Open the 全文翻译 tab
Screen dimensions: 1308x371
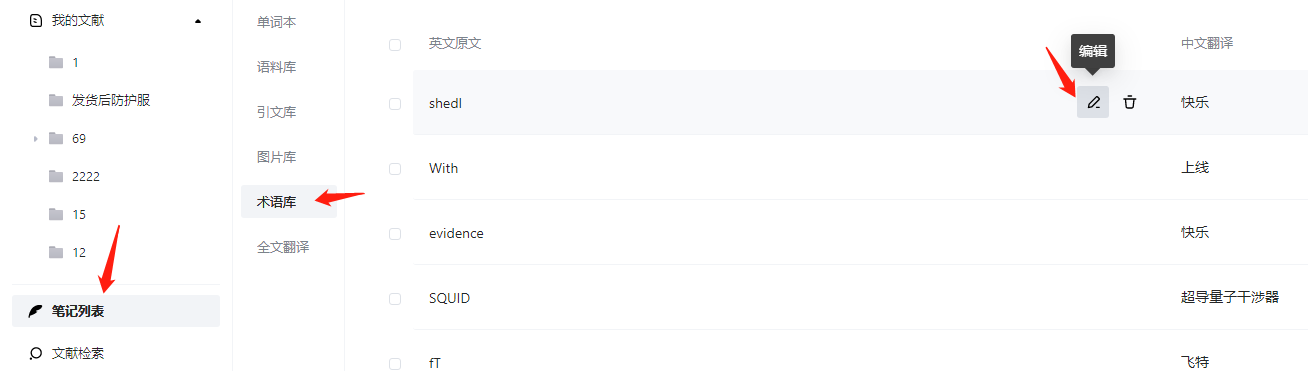tap(283, 247)
